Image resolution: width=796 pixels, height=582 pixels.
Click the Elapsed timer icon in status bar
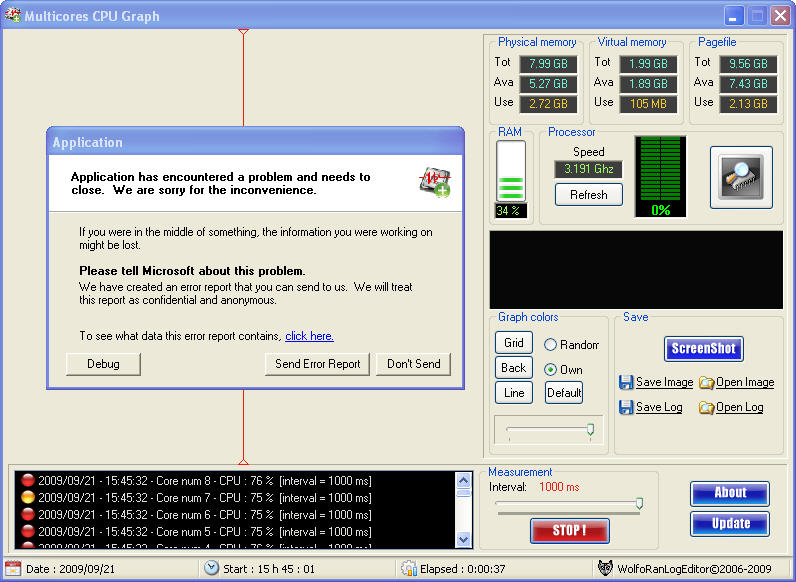pyautogui.click(x=409, y=568)
